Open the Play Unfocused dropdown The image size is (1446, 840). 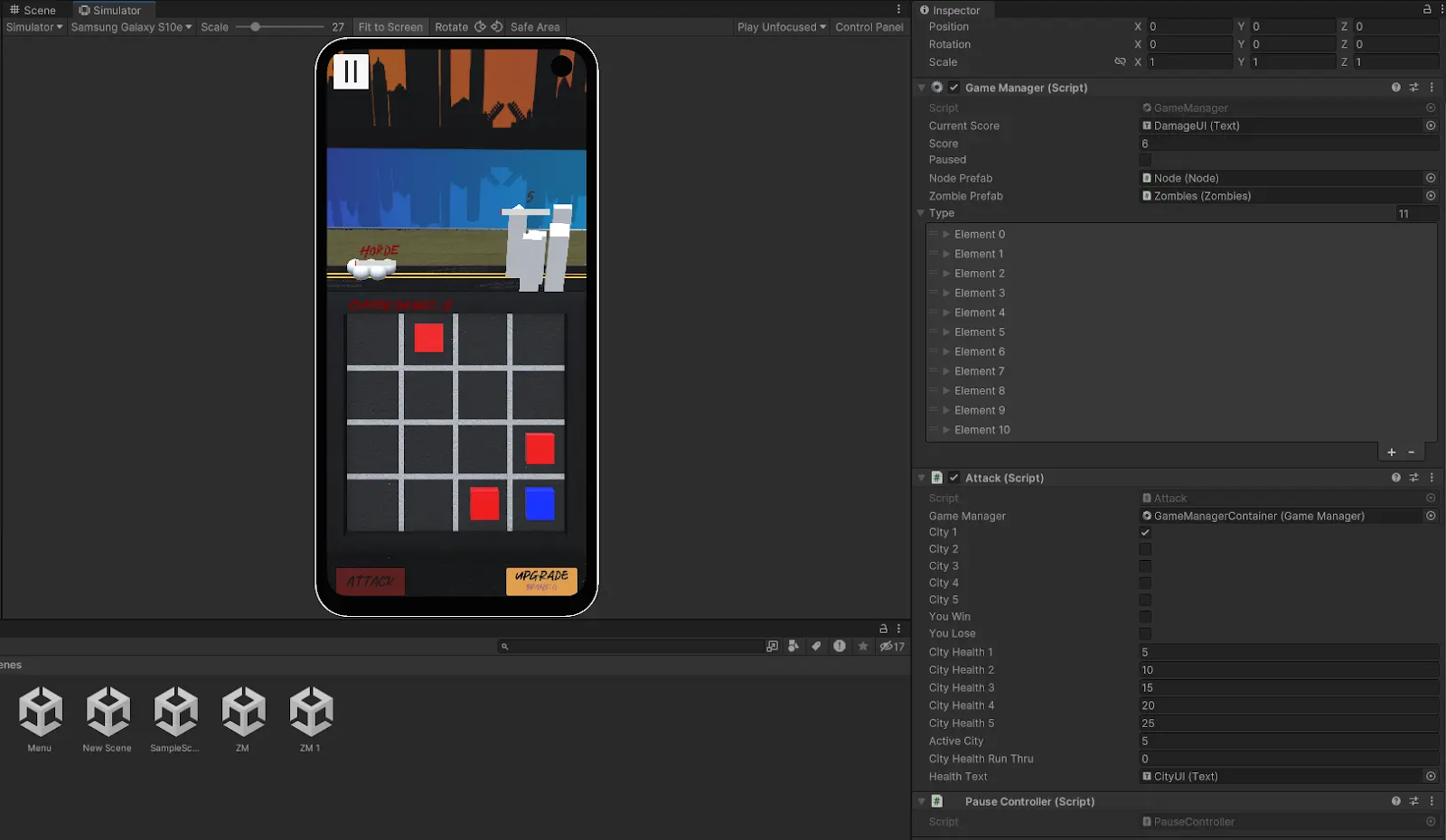tap(782, 27)
